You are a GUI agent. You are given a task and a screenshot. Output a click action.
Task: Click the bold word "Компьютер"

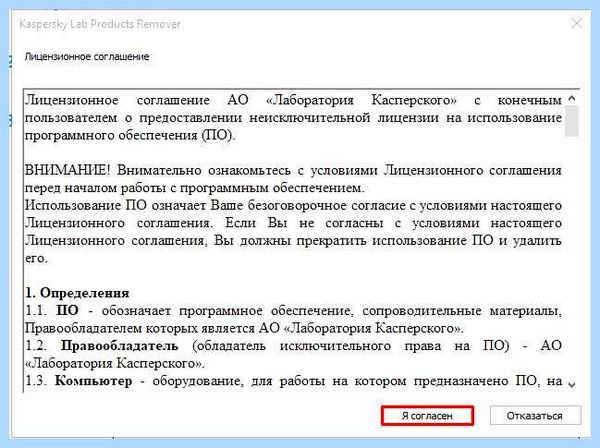click(93, 381)
